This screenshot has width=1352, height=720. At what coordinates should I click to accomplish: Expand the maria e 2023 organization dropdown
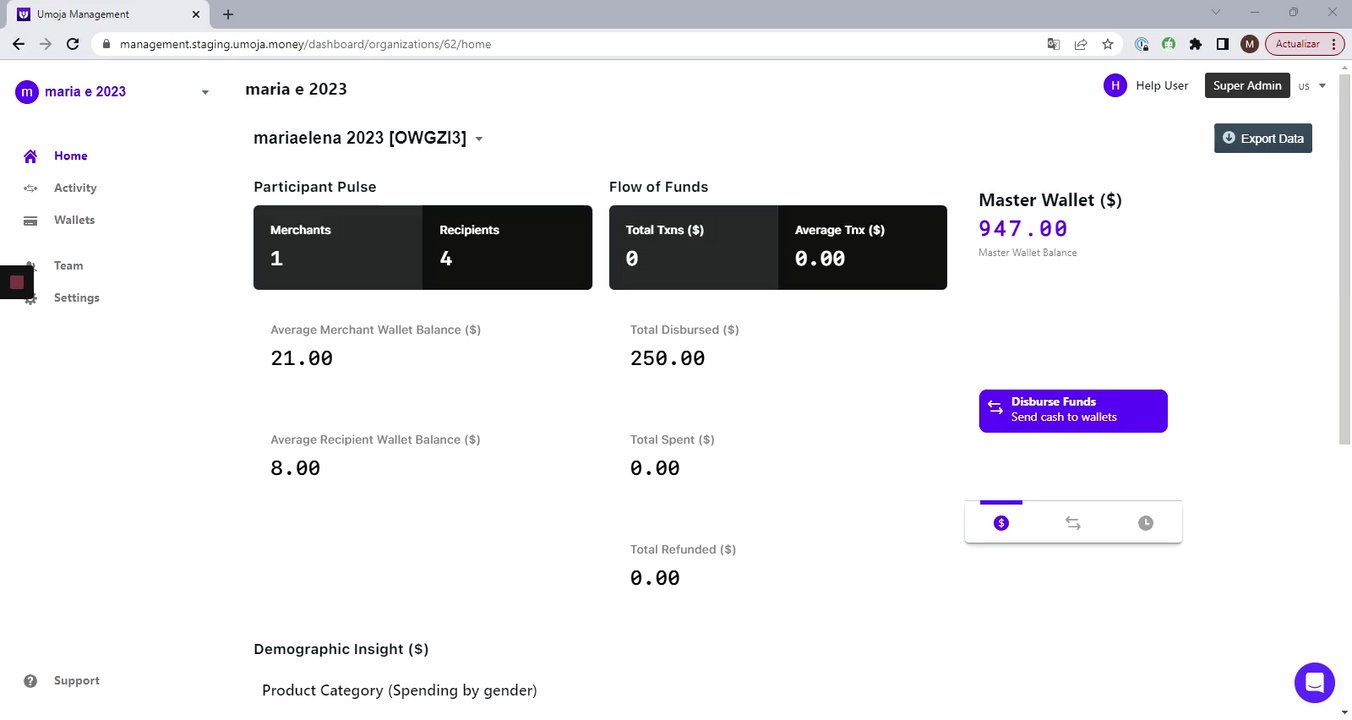coord(205,92)
